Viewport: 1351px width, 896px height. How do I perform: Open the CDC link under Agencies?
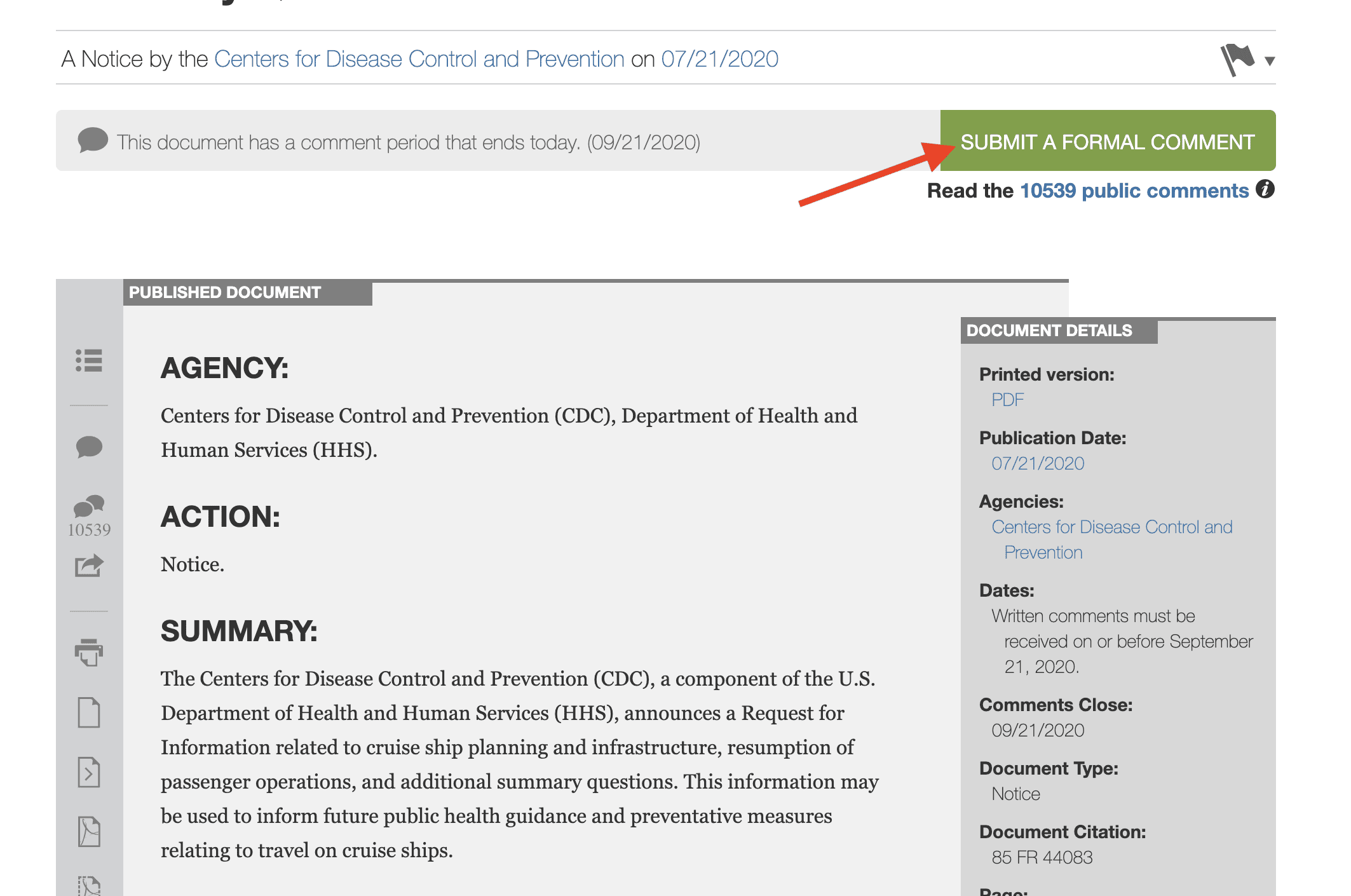pyautogui.click(x=1112, y=540)
